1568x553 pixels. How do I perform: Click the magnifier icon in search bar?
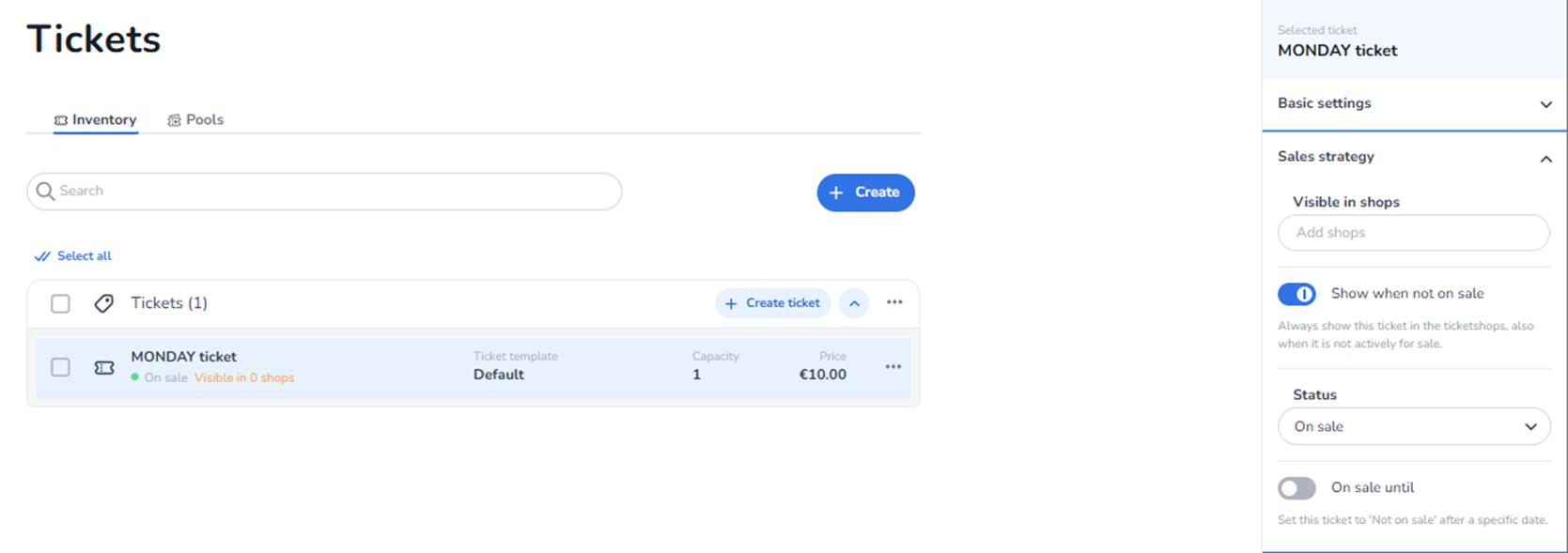click(45, 192)
